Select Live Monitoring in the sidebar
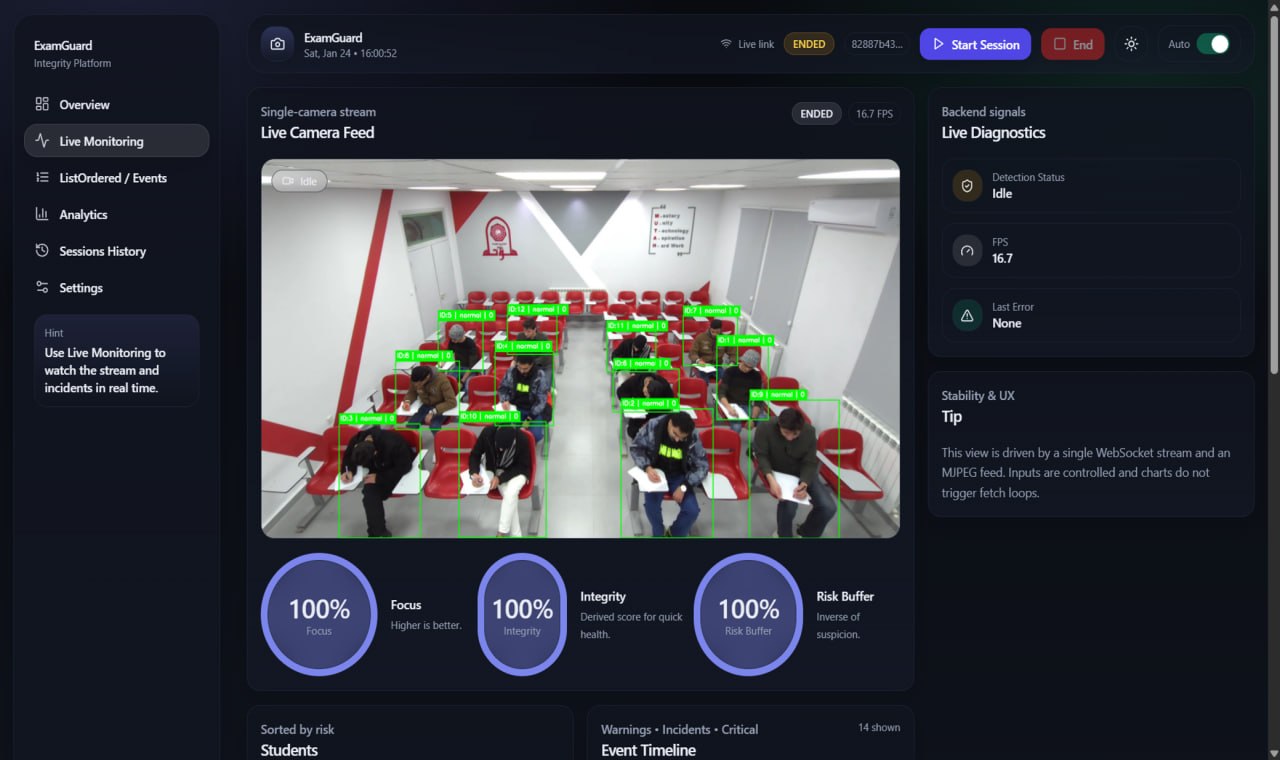1280x760 pixels. tap(116, 141)
